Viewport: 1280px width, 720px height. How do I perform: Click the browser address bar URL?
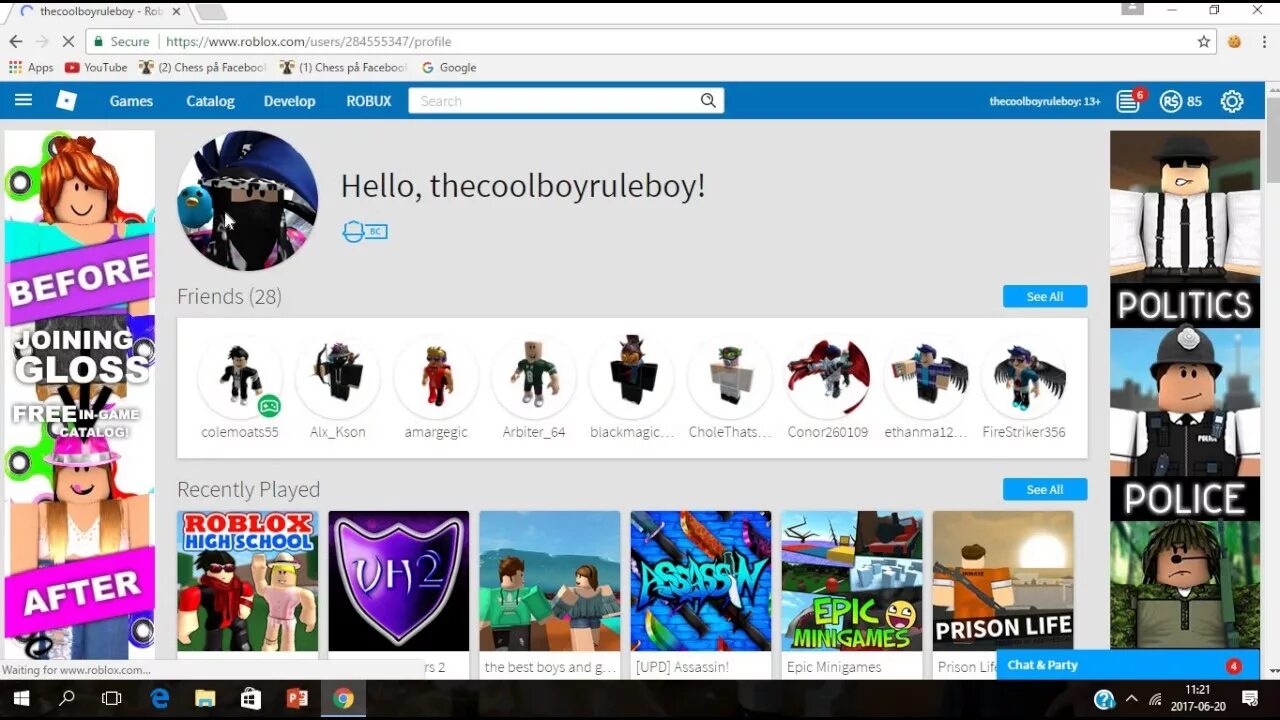[x=308, y=42]
